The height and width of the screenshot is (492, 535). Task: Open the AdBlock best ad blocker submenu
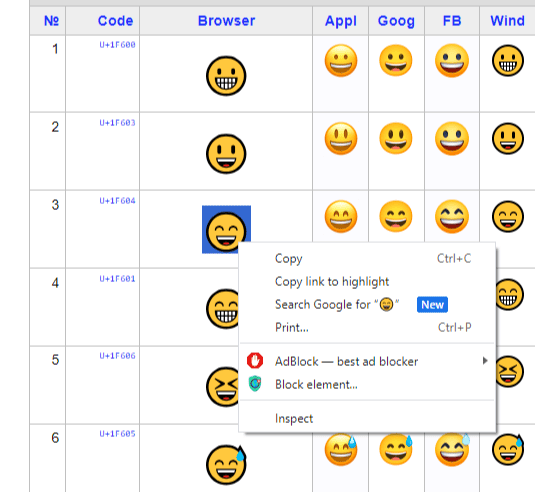tap(367, 361)
